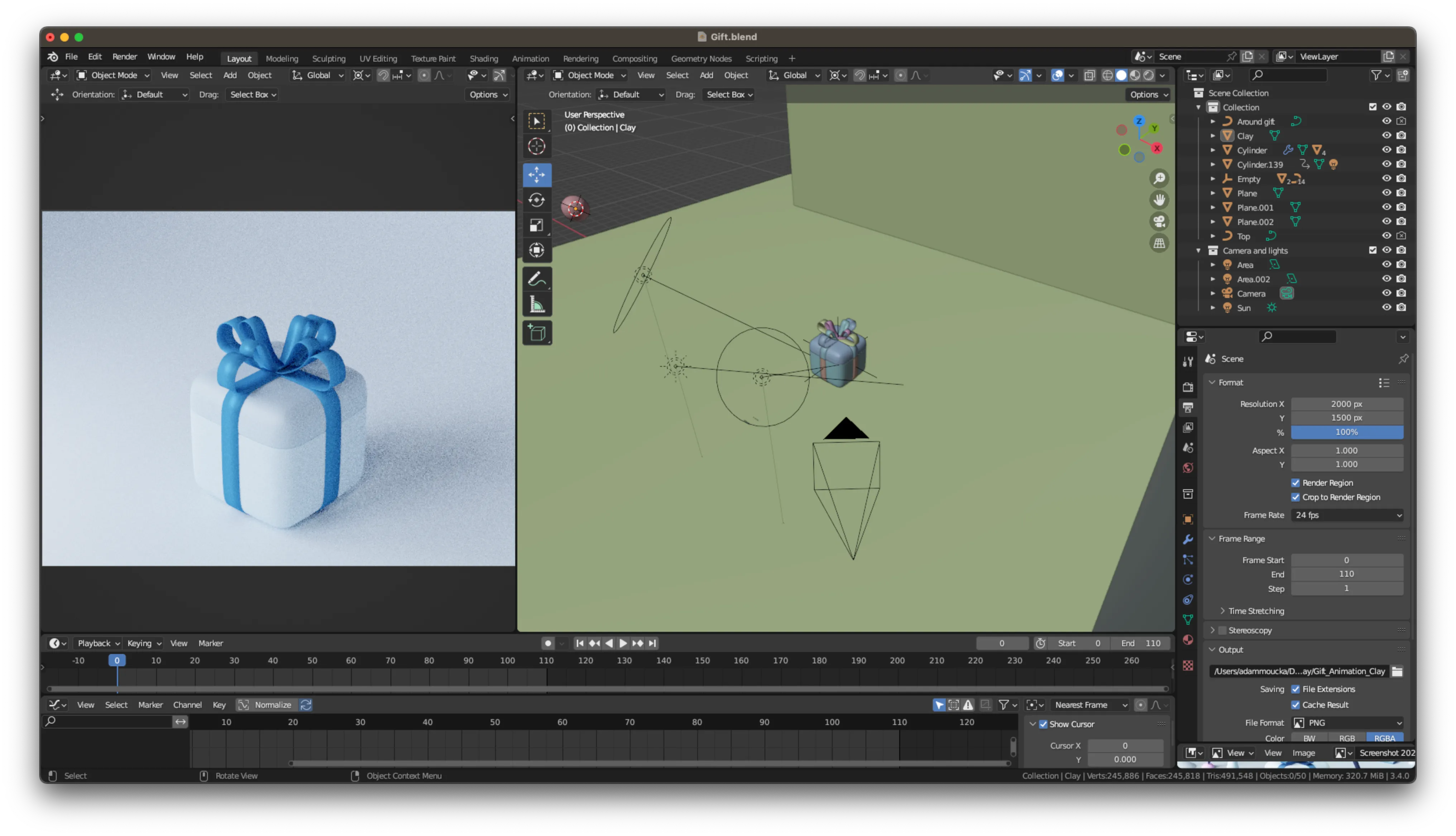This screenshot has width=1456, height=836.
Task: Open the File Format PNG dropdown
Action: (1347, 723)
